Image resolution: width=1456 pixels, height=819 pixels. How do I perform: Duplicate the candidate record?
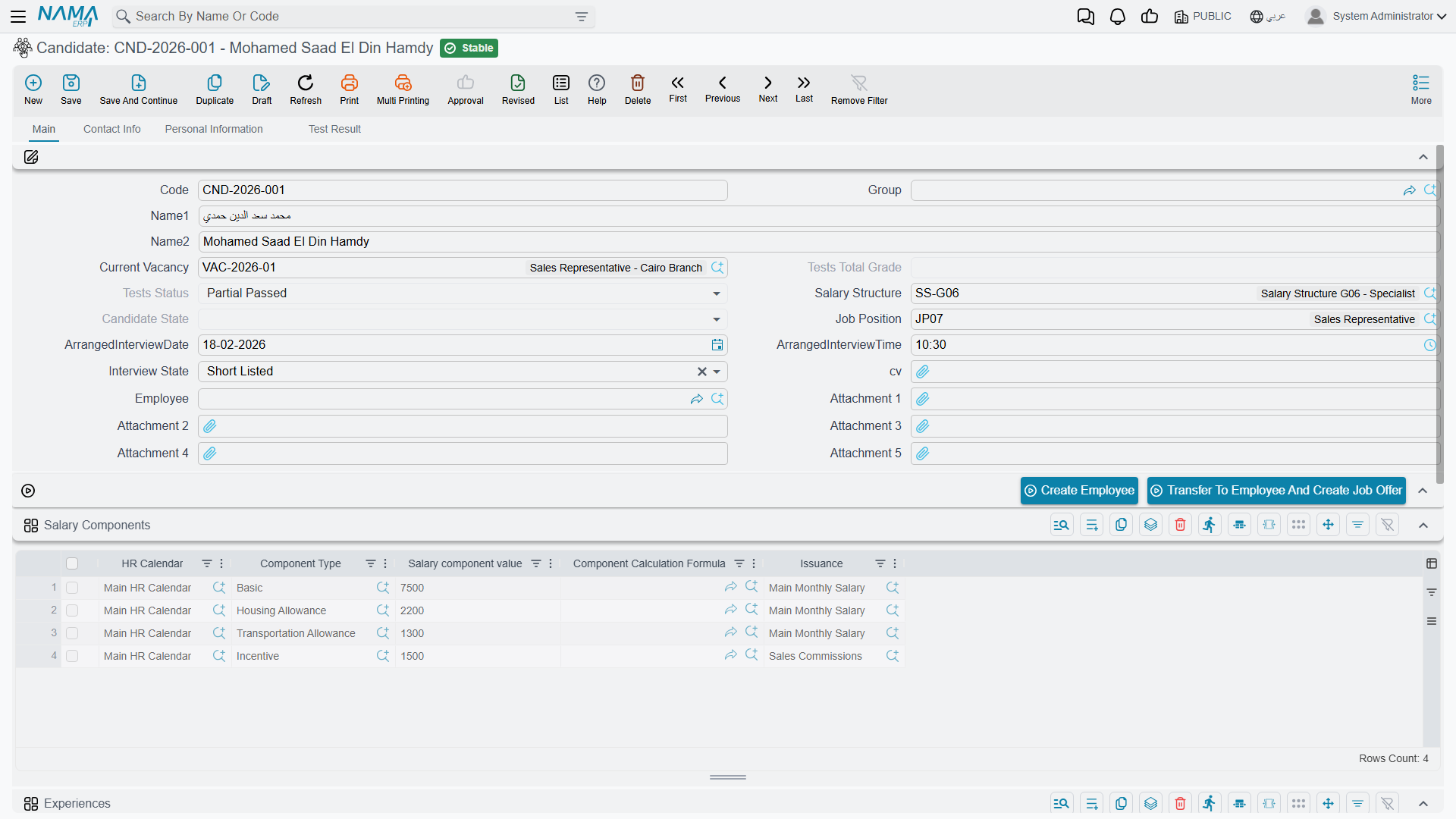[215, 89]
